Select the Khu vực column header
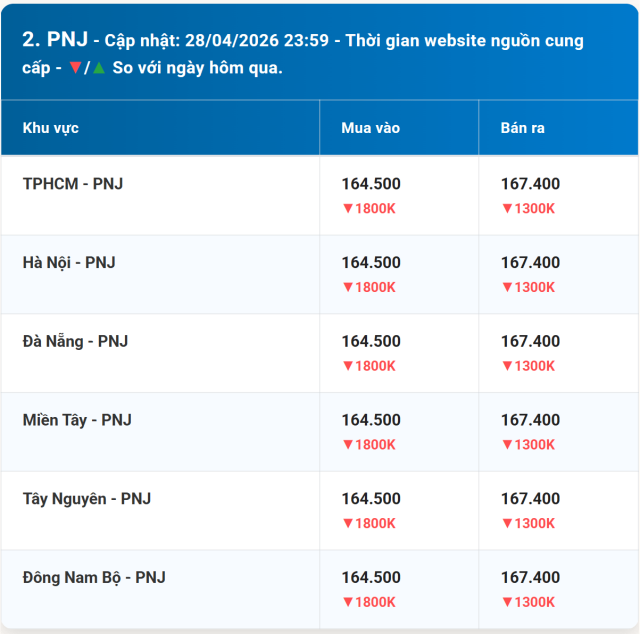This screenshot has width=640, height=634. 51,128
